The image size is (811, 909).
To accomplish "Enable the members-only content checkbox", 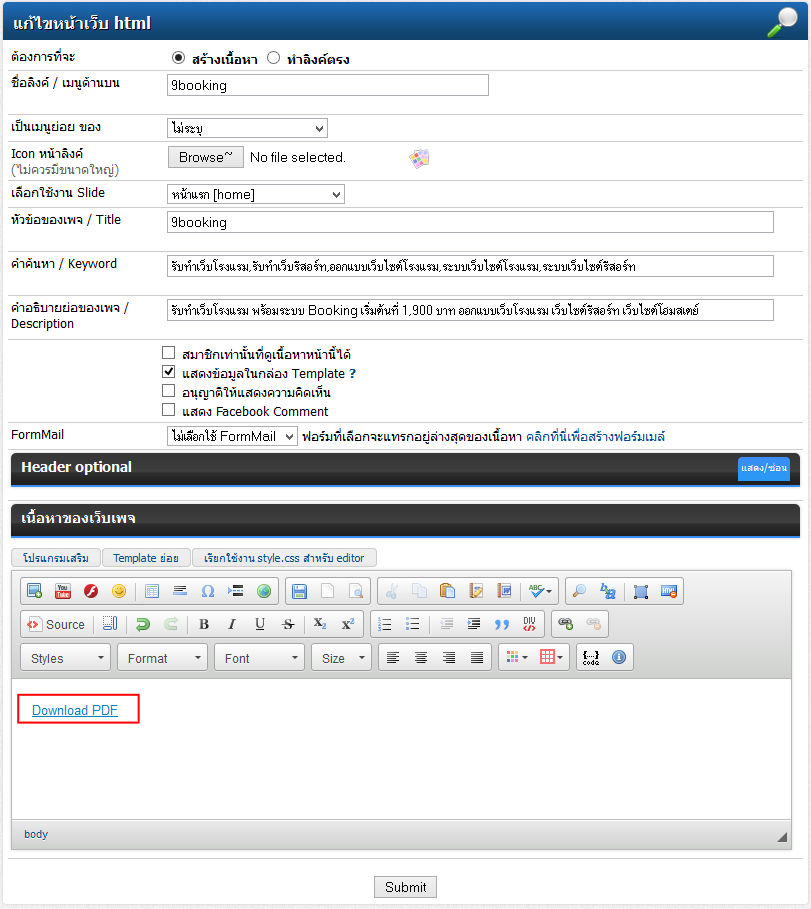I will [x=169, y=353].
